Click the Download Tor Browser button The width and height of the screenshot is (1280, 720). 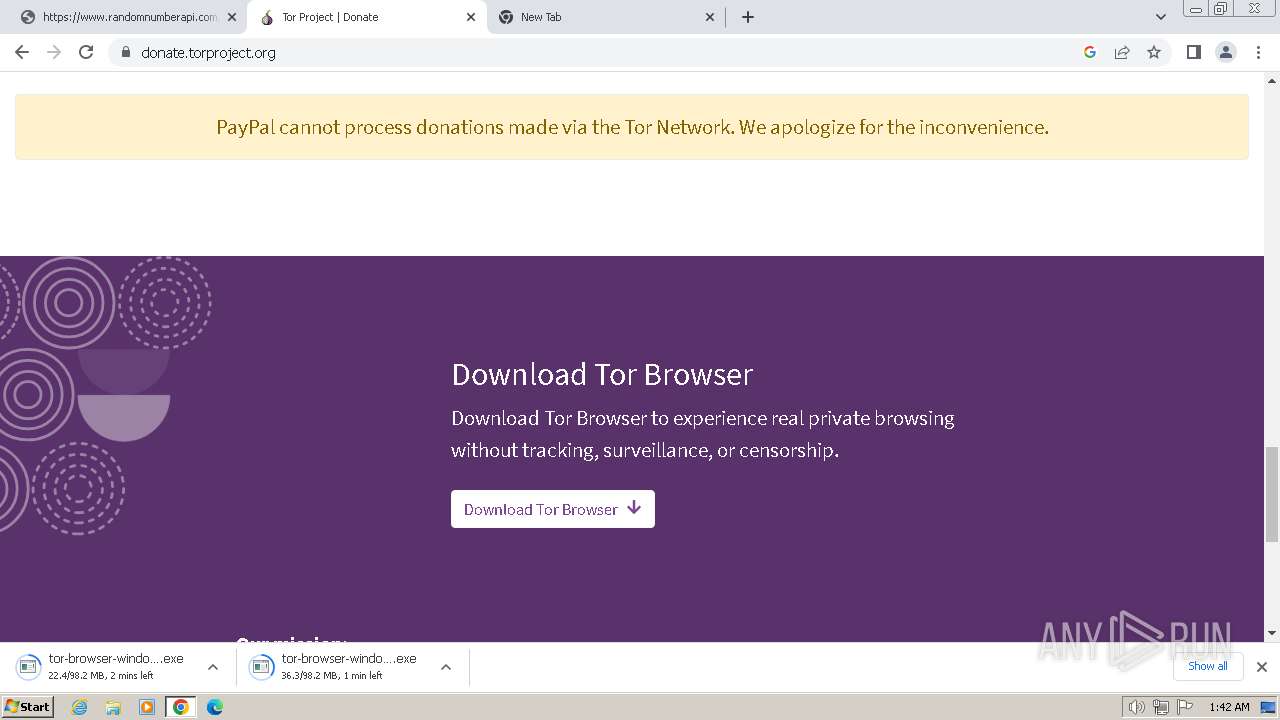553,509
